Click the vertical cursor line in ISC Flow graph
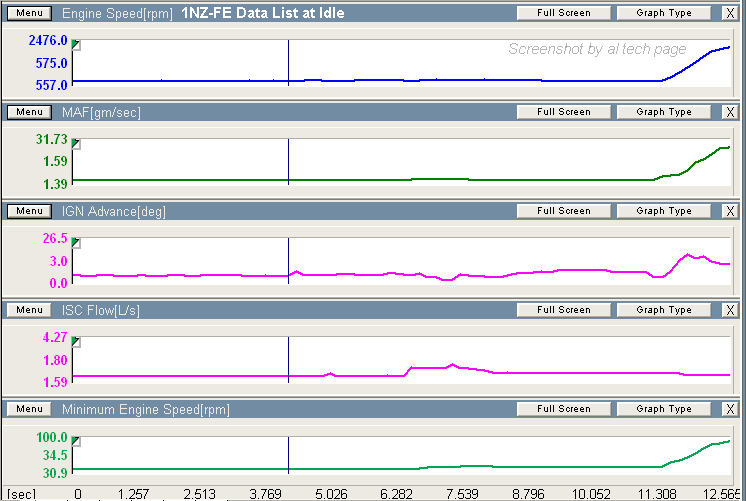 click(x=288, y=358)
